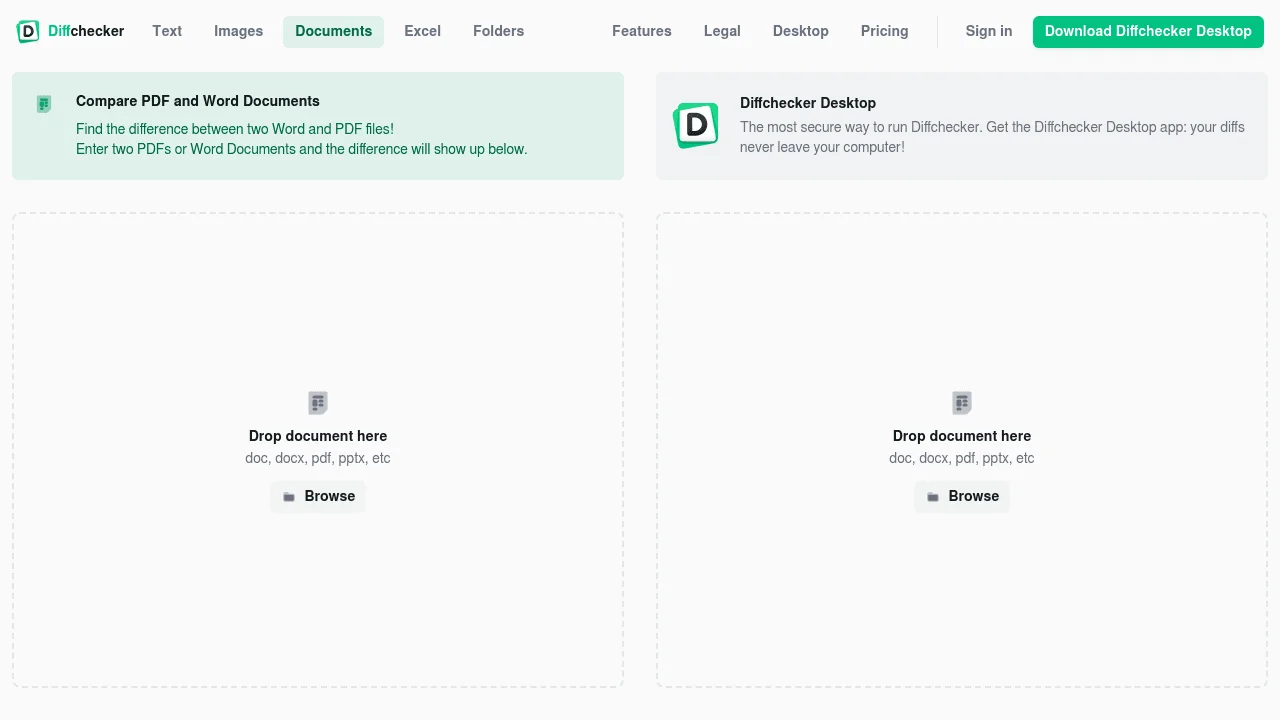This screenshot has height=720, width=1280.
Task: Click the Diffchecker Desktop 'D' app icon
Action: pyautogui.click(x=696, y=125)
